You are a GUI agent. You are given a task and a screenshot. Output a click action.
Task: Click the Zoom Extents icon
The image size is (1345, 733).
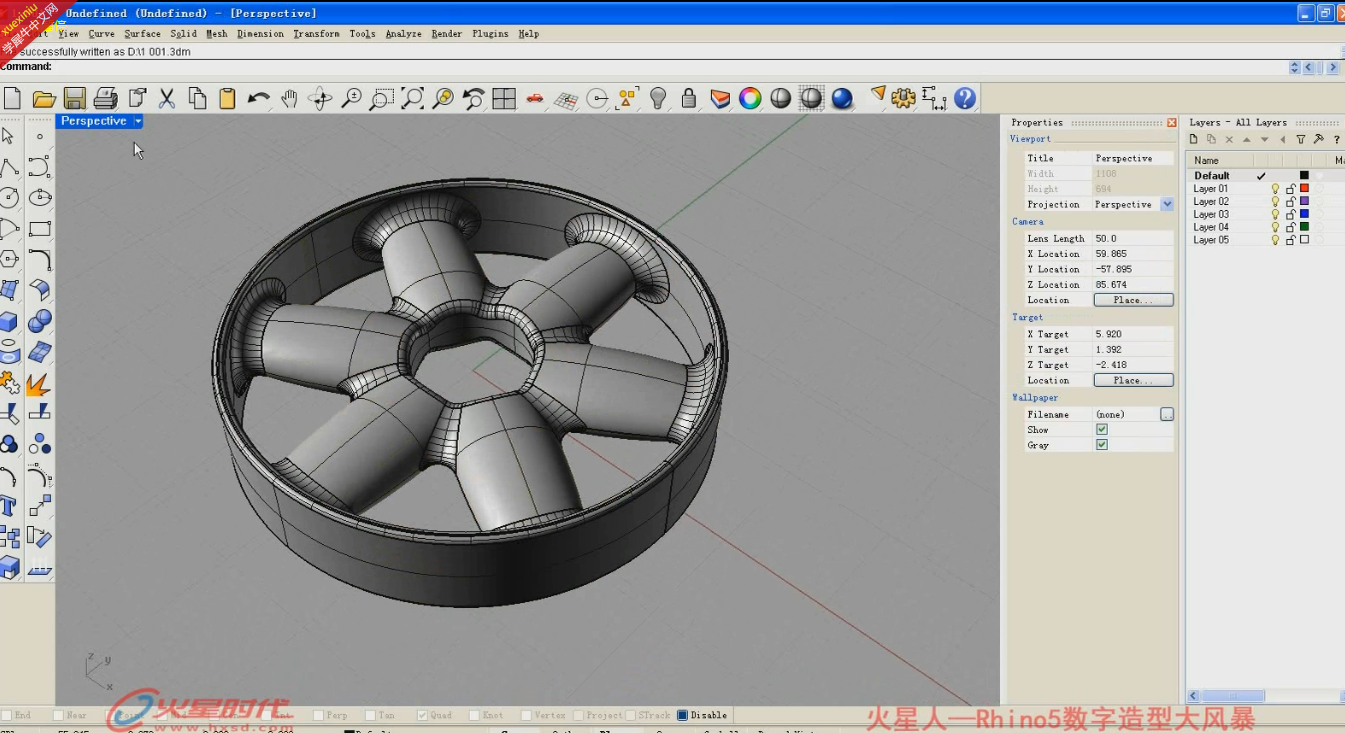click(412, 98)
